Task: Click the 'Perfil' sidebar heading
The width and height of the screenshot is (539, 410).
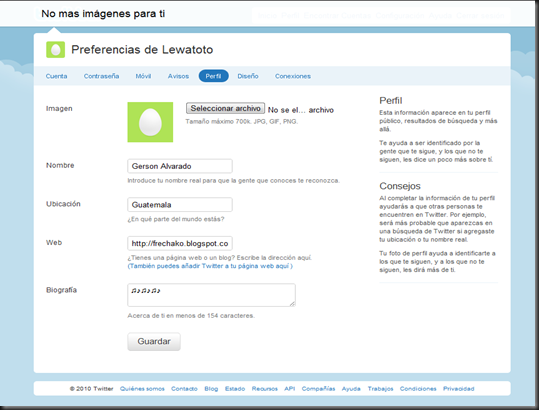Action: 390,100
